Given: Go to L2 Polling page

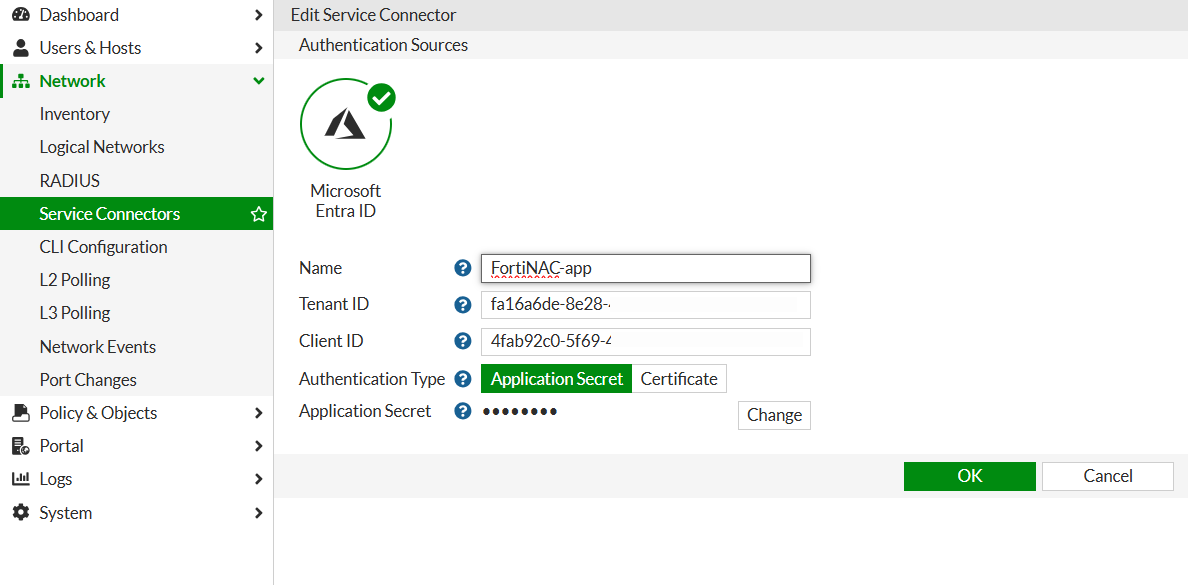Looking at the screenshot, I should [x=75, y=280].
